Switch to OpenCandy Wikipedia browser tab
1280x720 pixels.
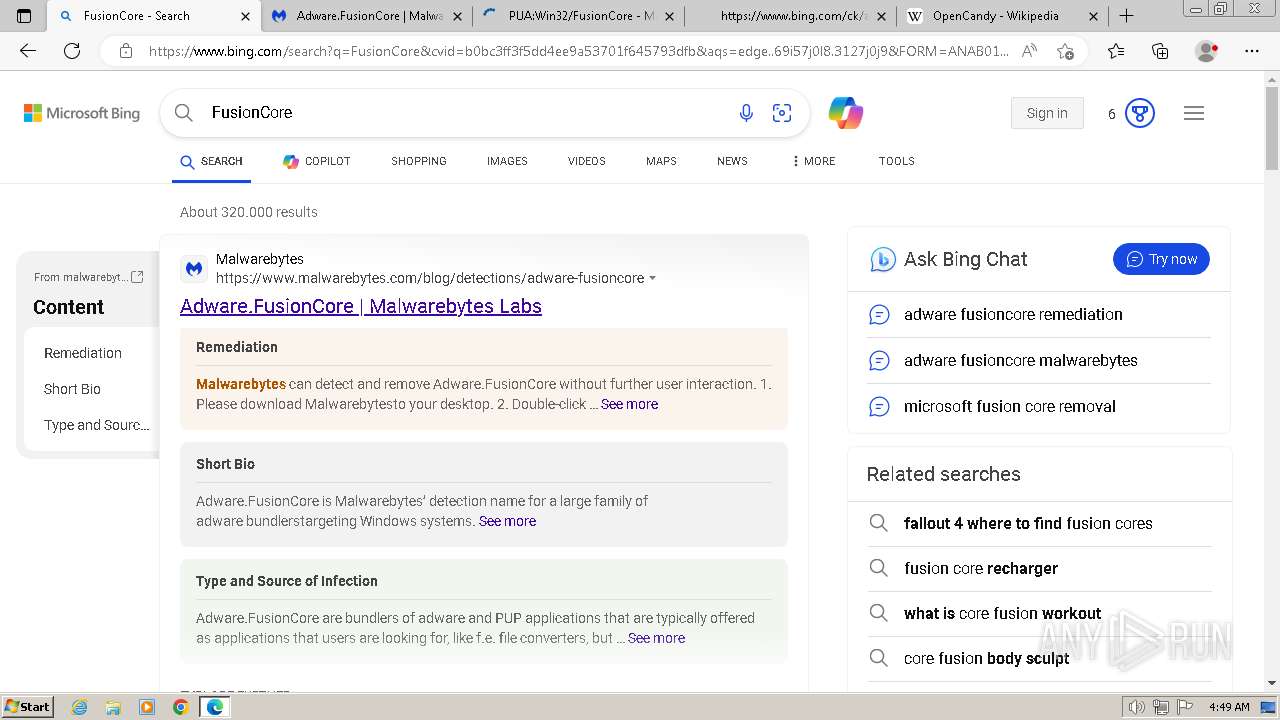1002,16
